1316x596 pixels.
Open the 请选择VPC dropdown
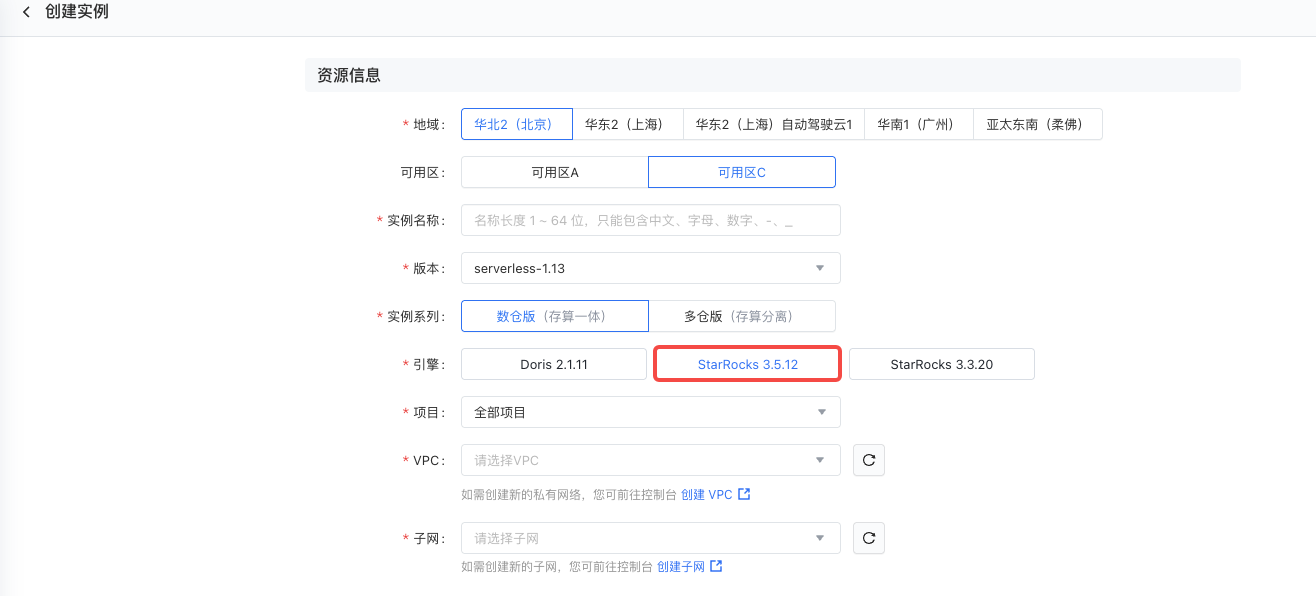(x=651, y=460)
